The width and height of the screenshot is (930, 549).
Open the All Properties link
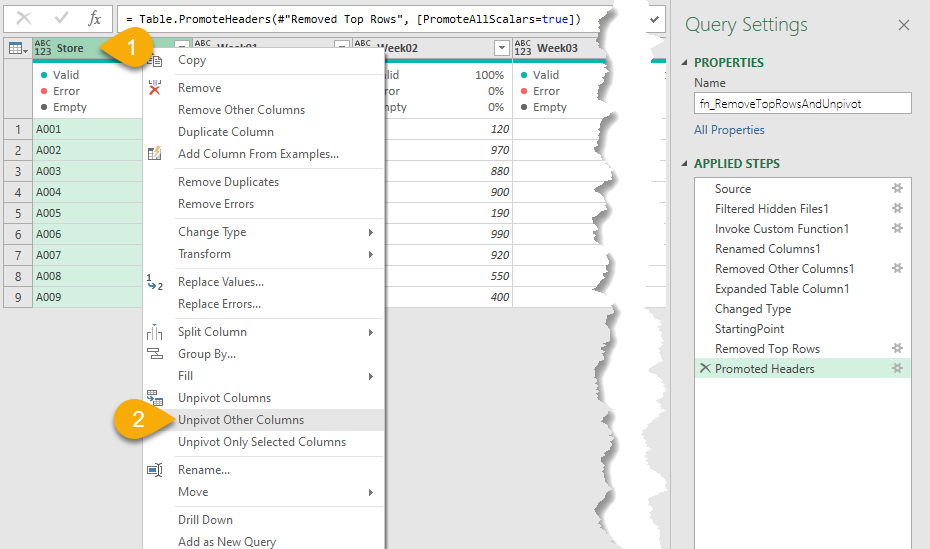[x=729, y=130]
